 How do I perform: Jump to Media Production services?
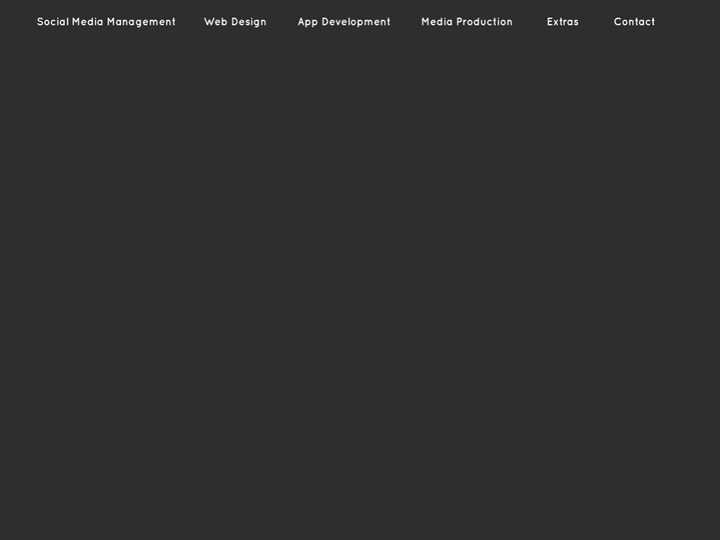[467, 22]
